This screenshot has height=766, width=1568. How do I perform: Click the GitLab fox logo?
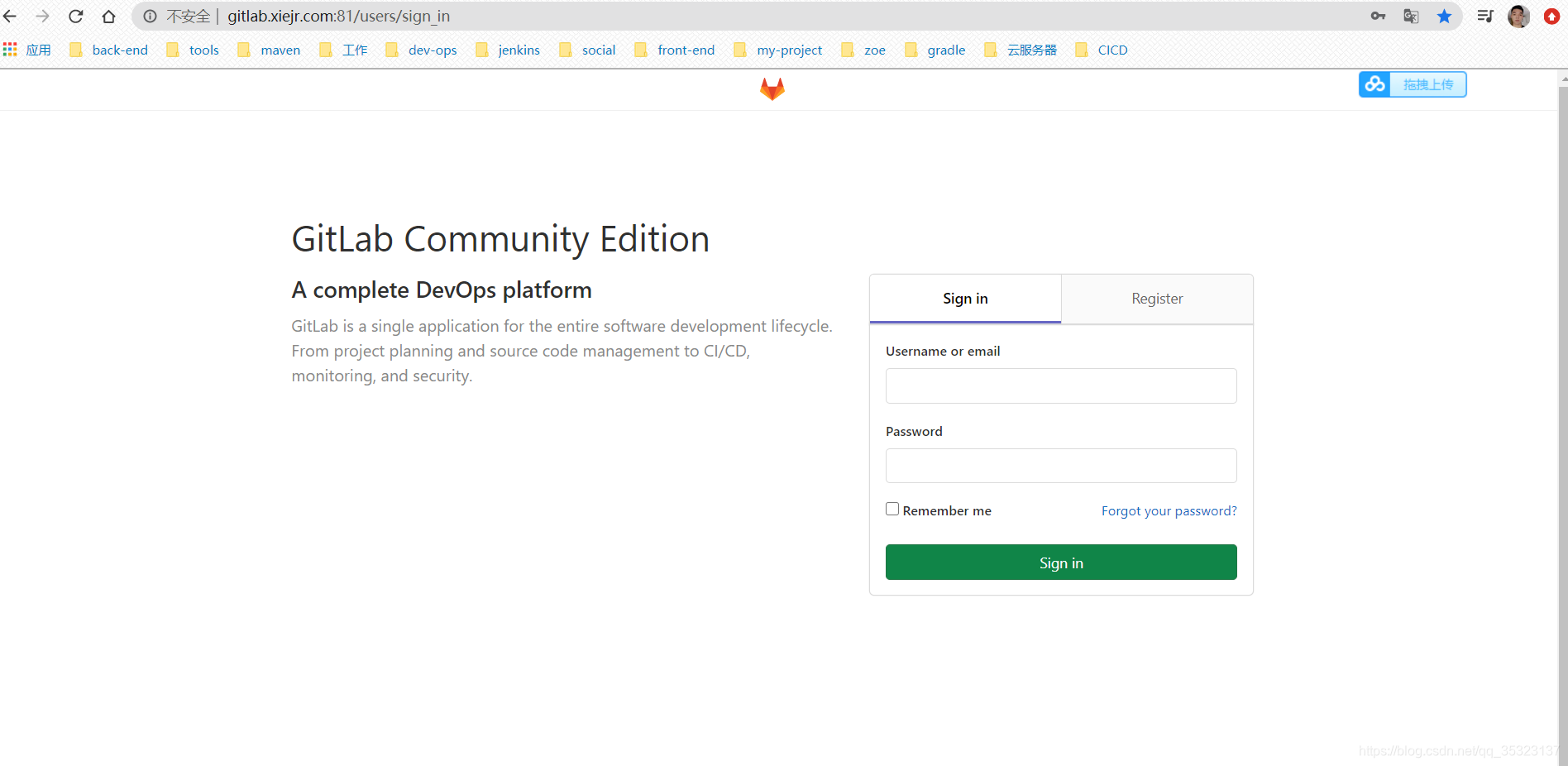coord(772,89)
